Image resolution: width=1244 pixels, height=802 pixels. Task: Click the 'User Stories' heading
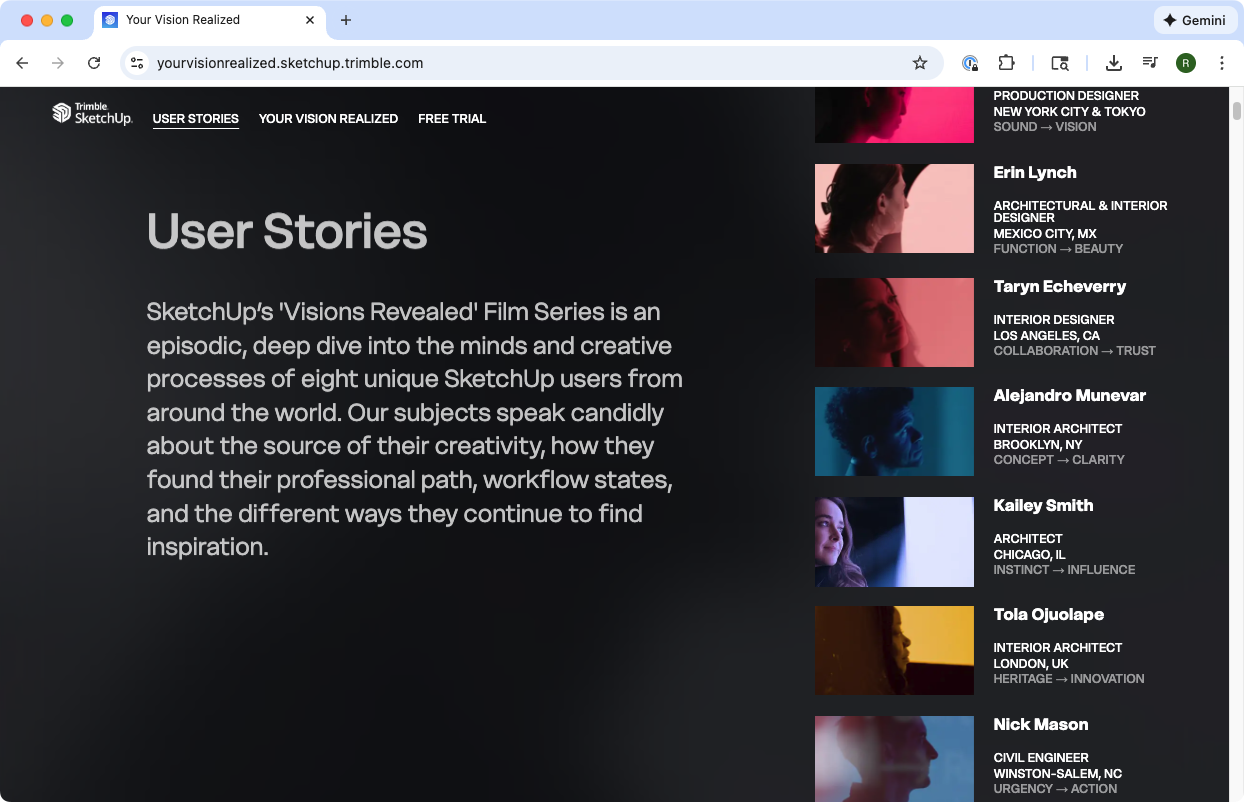(x=287, y=231)
